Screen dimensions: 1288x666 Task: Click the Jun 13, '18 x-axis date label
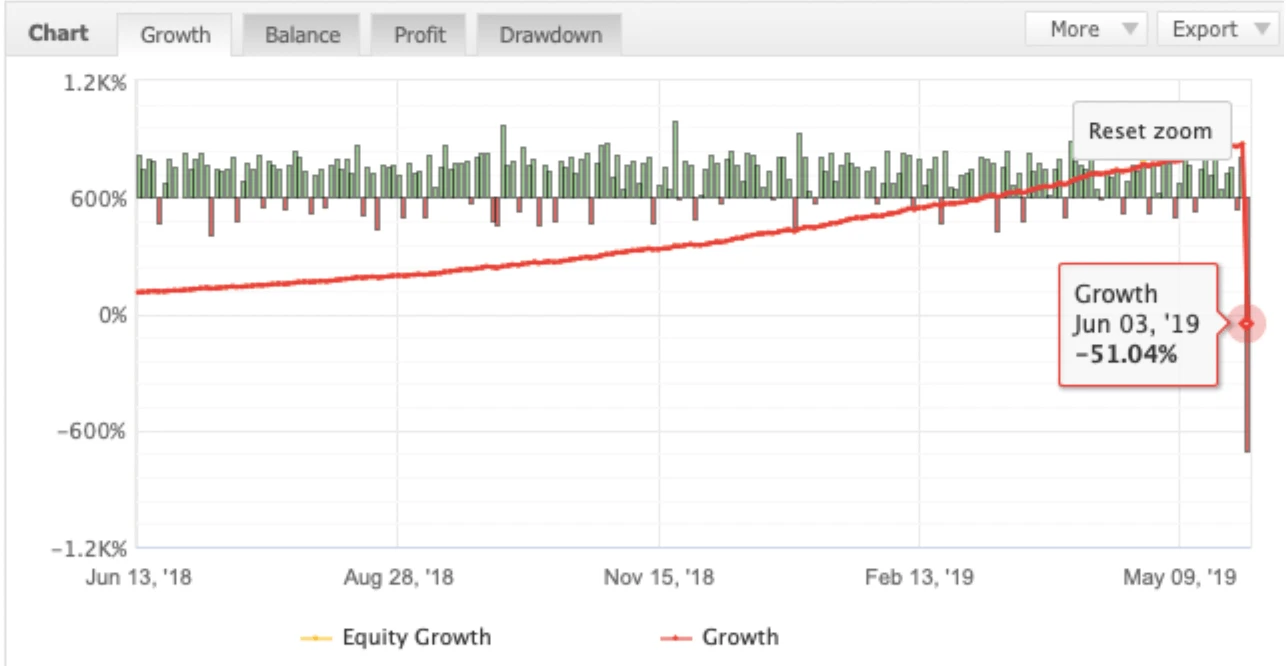tap(137, 577)
